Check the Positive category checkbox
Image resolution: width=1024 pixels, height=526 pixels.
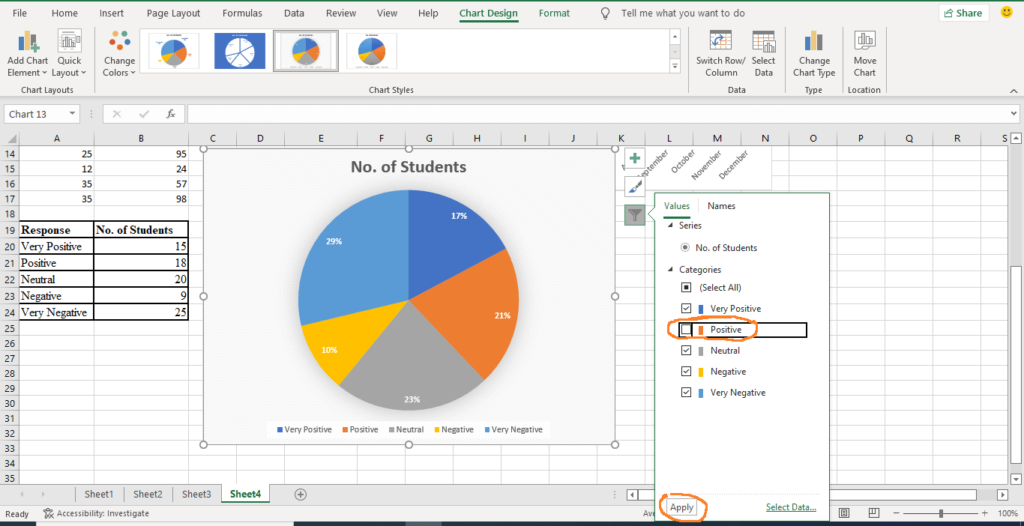coord(685,330)
